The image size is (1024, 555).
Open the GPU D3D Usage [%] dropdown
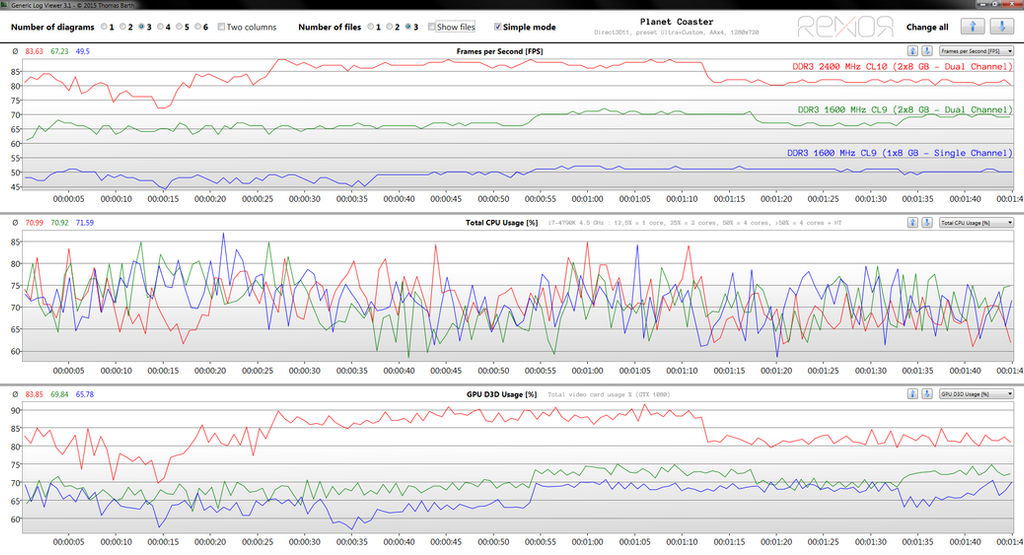point(976,394)
